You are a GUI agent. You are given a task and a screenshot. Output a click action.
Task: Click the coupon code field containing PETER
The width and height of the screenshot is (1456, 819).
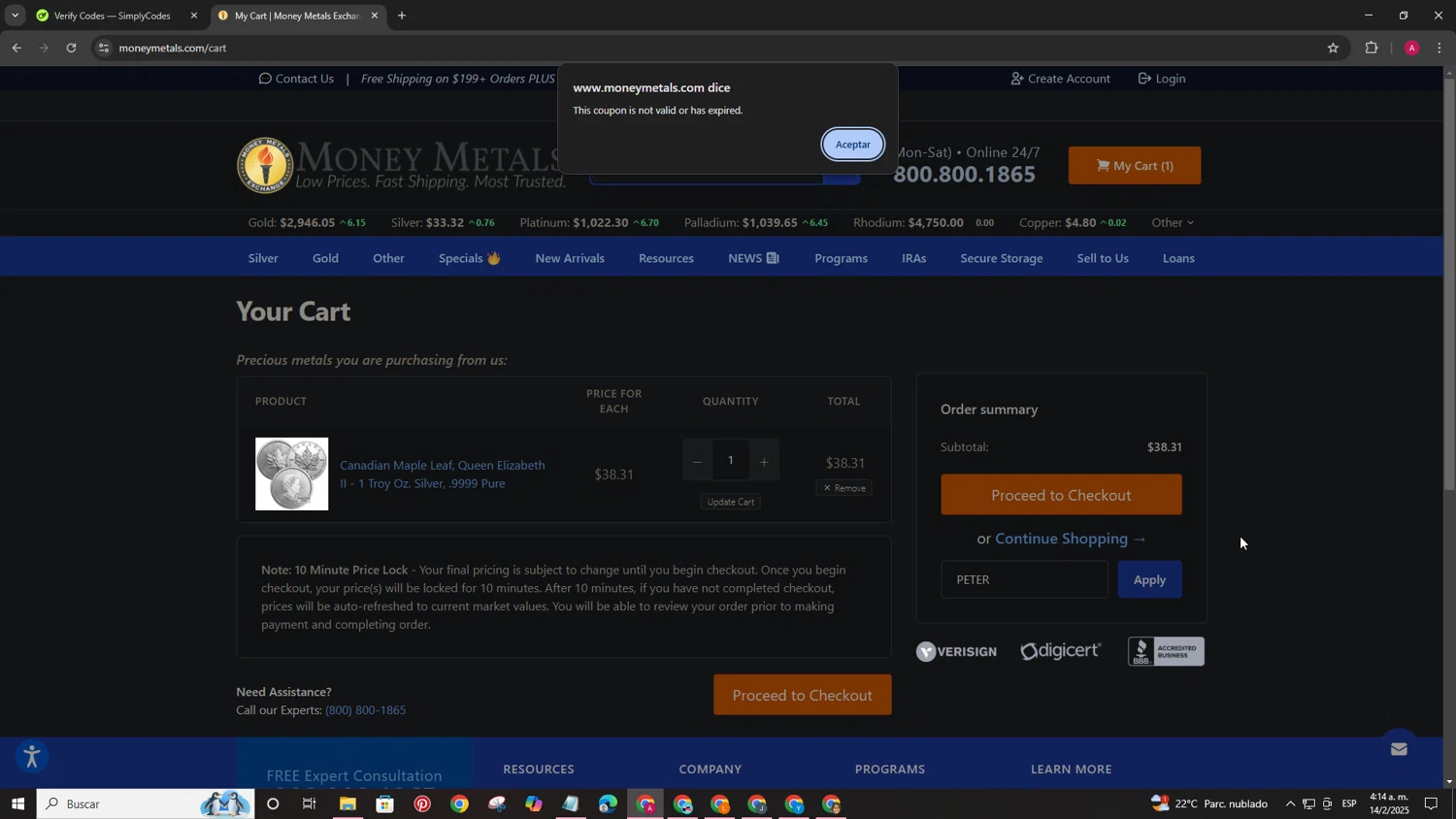[x=1024, y=580]
